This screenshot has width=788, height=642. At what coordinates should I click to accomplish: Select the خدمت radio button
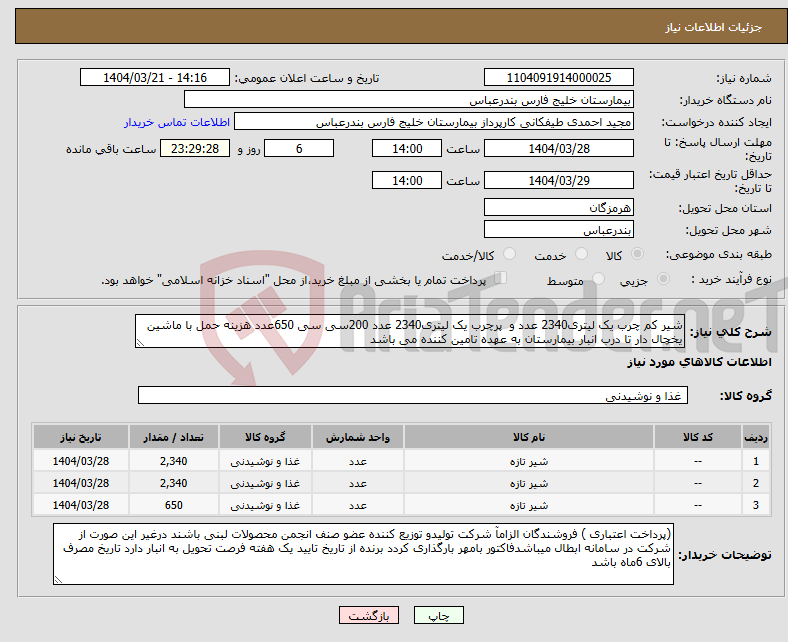pos(581,254)
